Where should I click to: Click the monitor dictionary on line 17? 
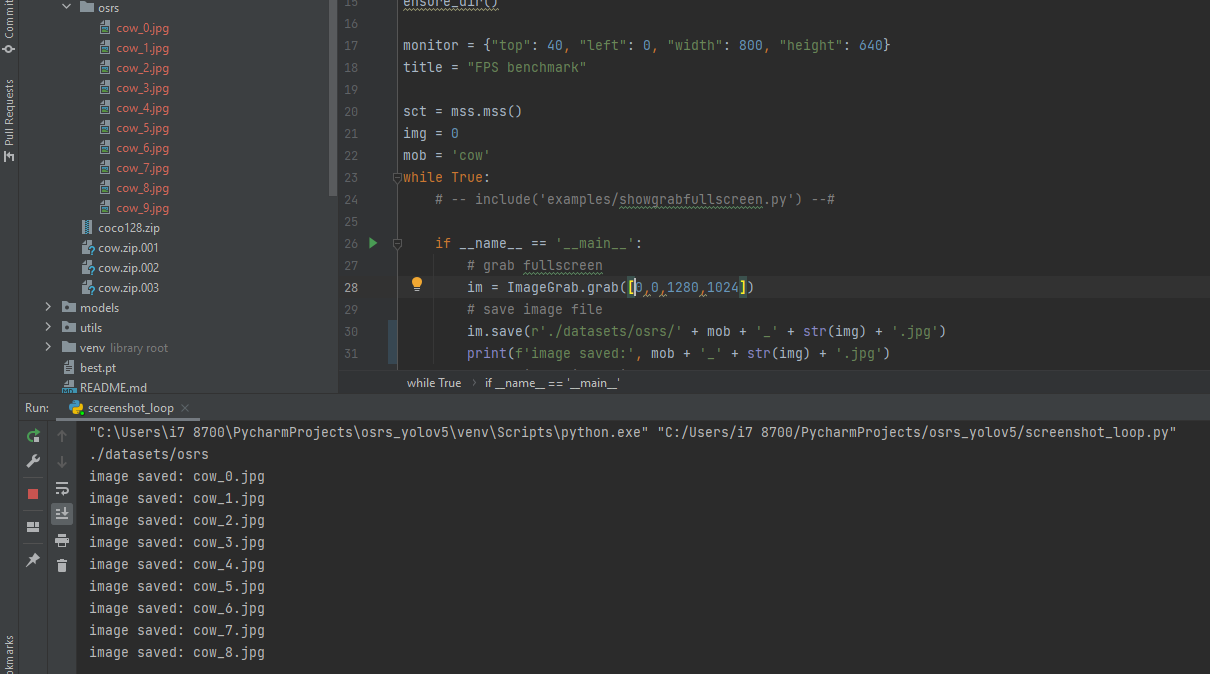646,46
